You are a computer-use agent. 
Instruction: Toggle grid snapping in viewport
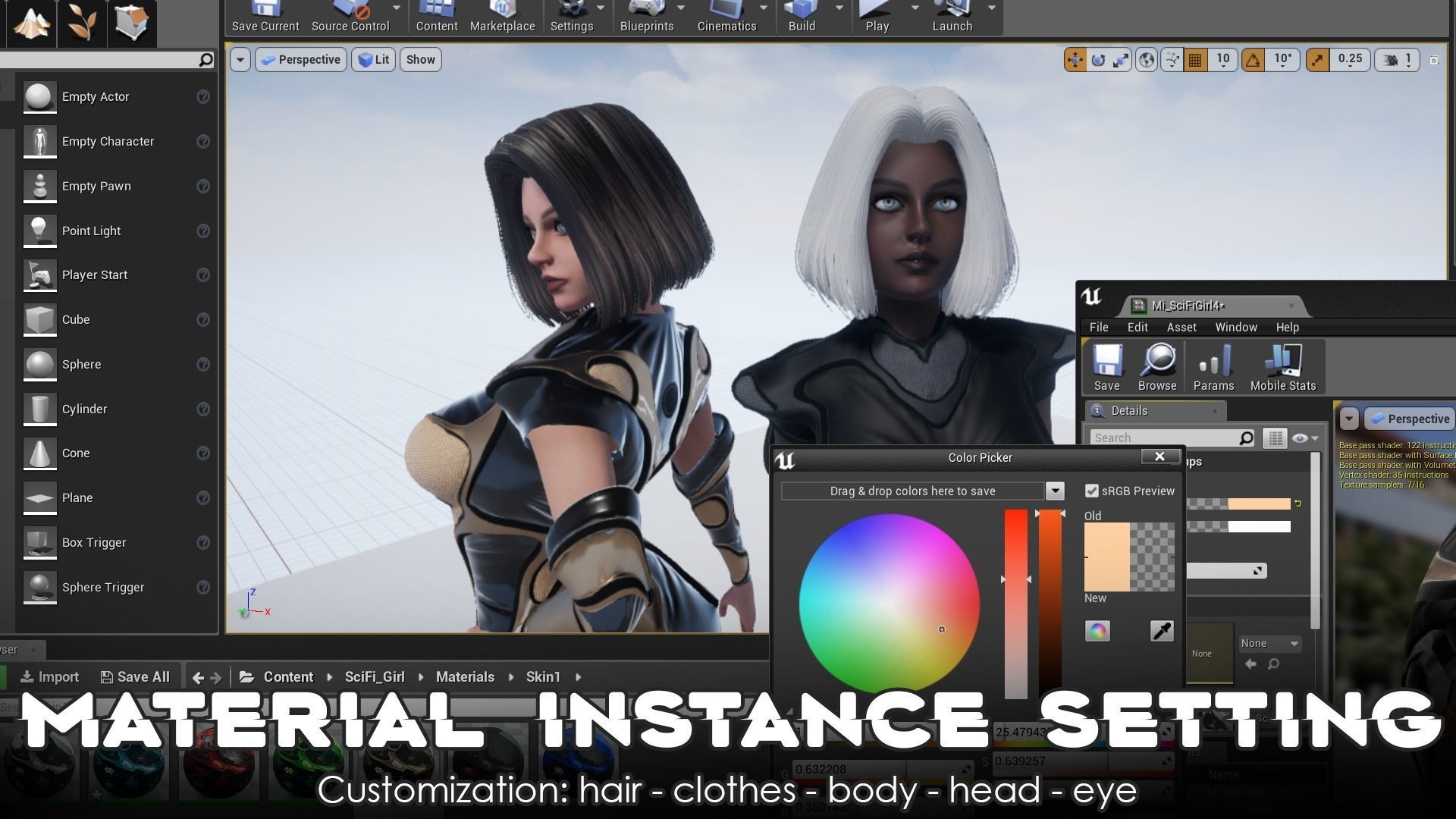pyautogui.click(x=1196, y=60)
